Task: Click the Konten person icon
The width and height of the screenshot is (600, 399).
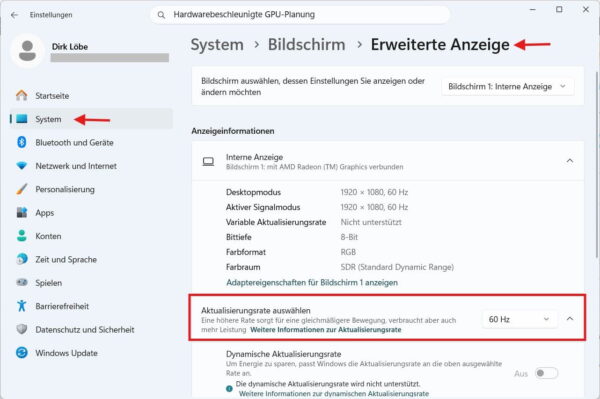Action: click(22, 236)
